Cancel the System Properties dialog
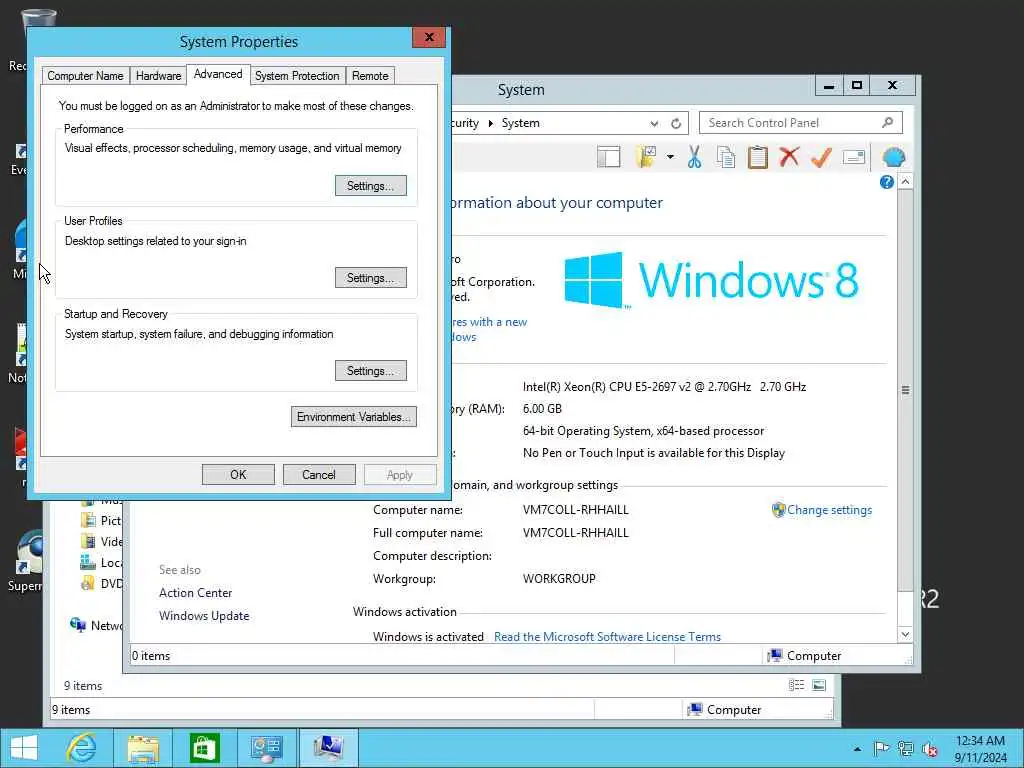The height and width of the screenshot is (768, 1024). pyautogui.click(x=319, y=475)
